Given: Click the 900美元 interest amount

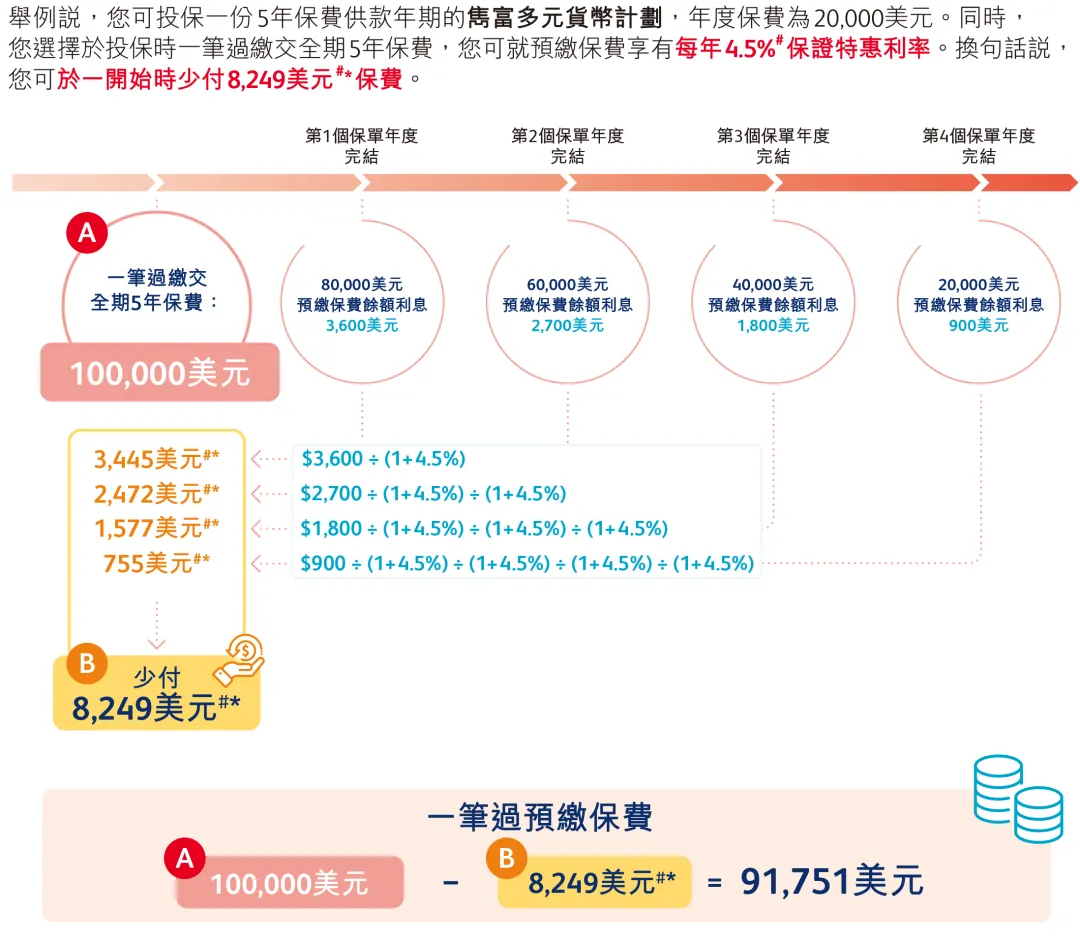Looking at the screenshot, I should coord(979,325).
